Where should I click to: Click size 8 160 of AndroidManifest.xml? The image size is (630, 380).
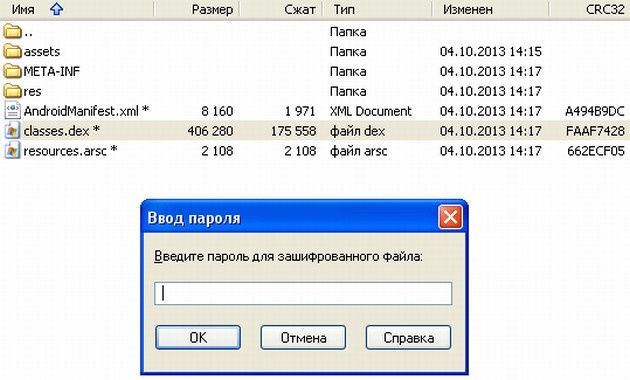coord(217,111)
